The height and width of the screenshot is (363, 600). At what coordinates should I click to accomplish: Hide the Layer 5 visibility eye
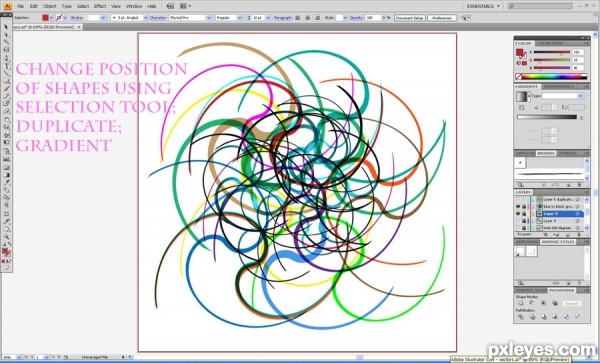(518, 214)
